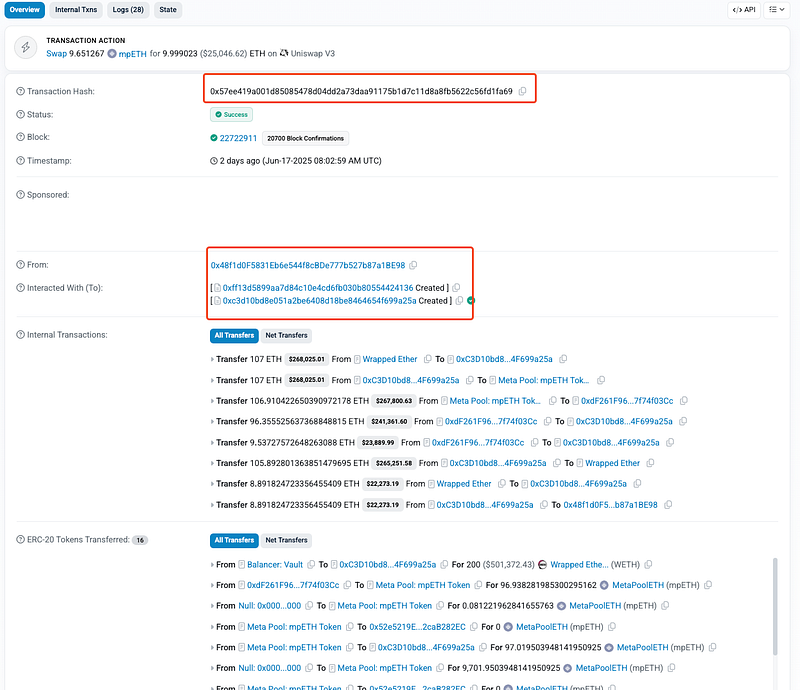Switch to the Logs (28) tab
The height and width of the screenshot is (690, 800).
128,10
